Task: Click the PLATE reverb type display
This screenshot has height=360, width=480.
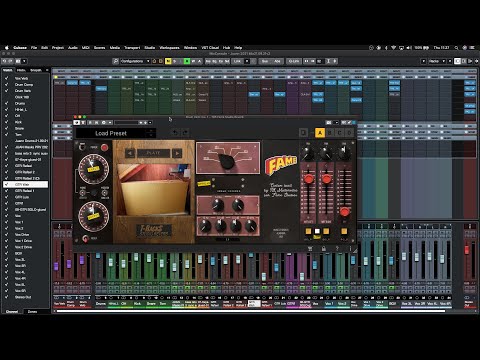Action: pyautogui.click(x=154, y=153)
